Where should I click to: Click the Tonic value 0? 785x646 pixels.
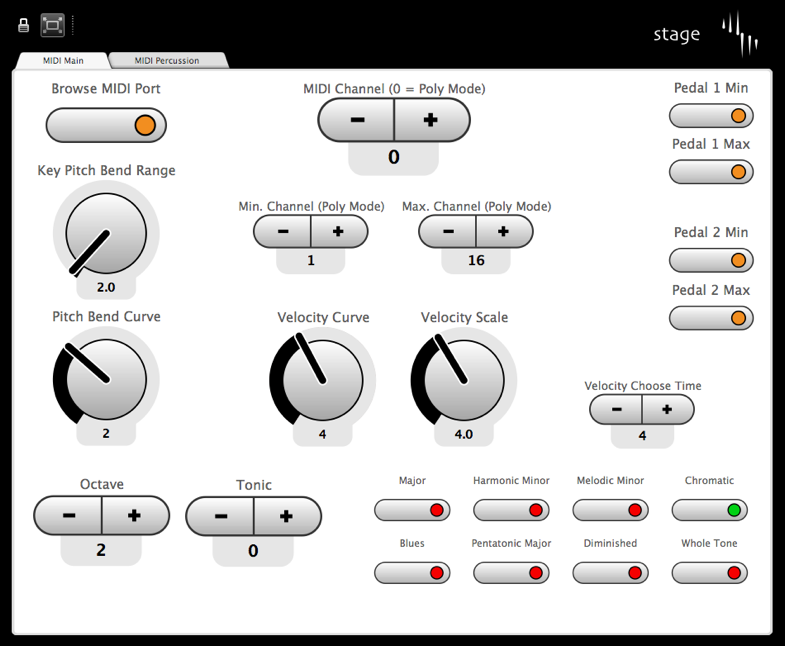point(253,551)
